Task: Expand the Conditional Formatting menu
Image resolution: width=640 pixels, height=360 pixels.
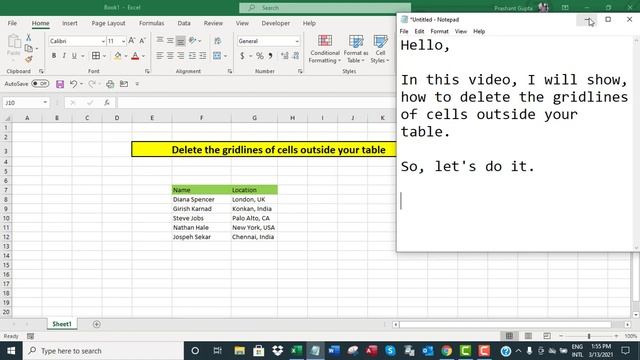Action: pyautogui.click(x=324, y=49)
